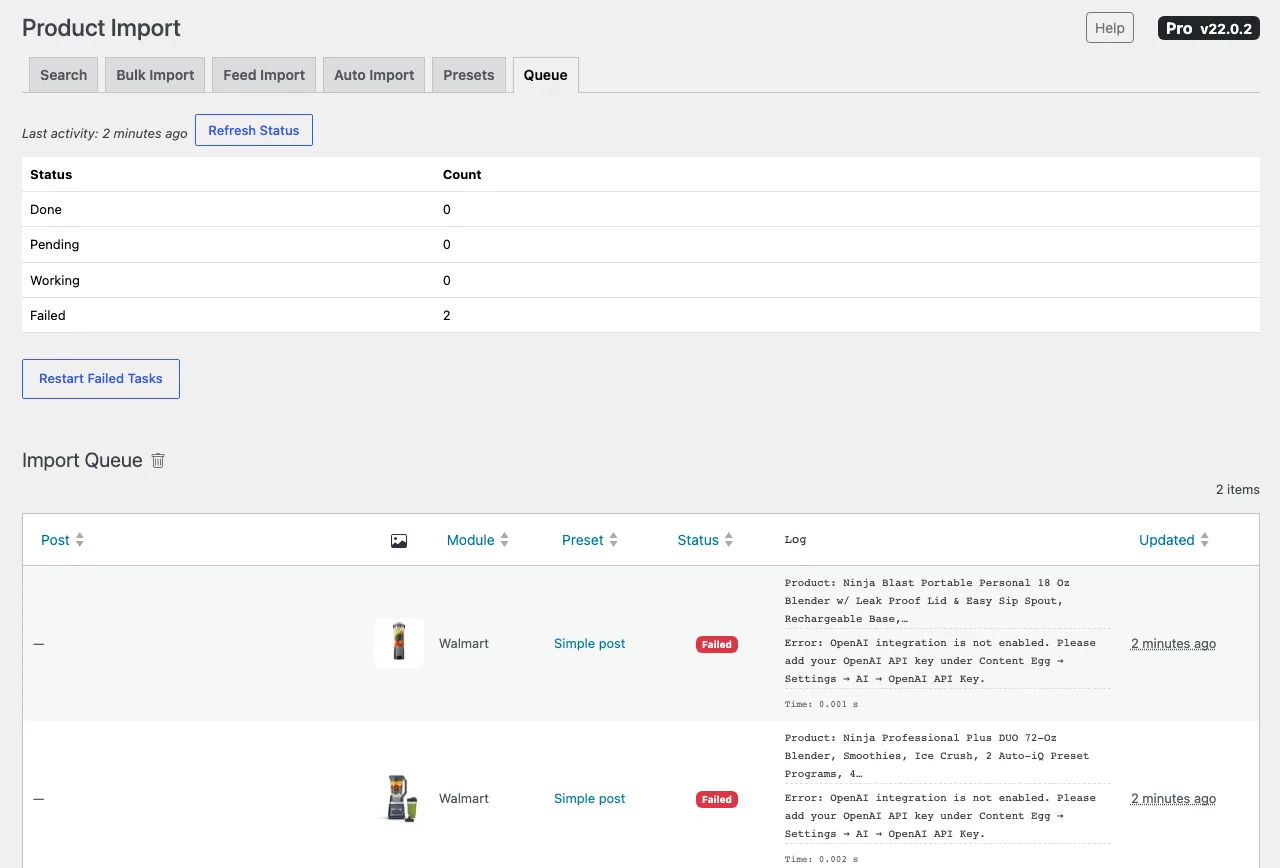This screenshot has width=1280, height=868.
Task: Click the Ninja Blast product log text
Action: (x=927, y=601)
